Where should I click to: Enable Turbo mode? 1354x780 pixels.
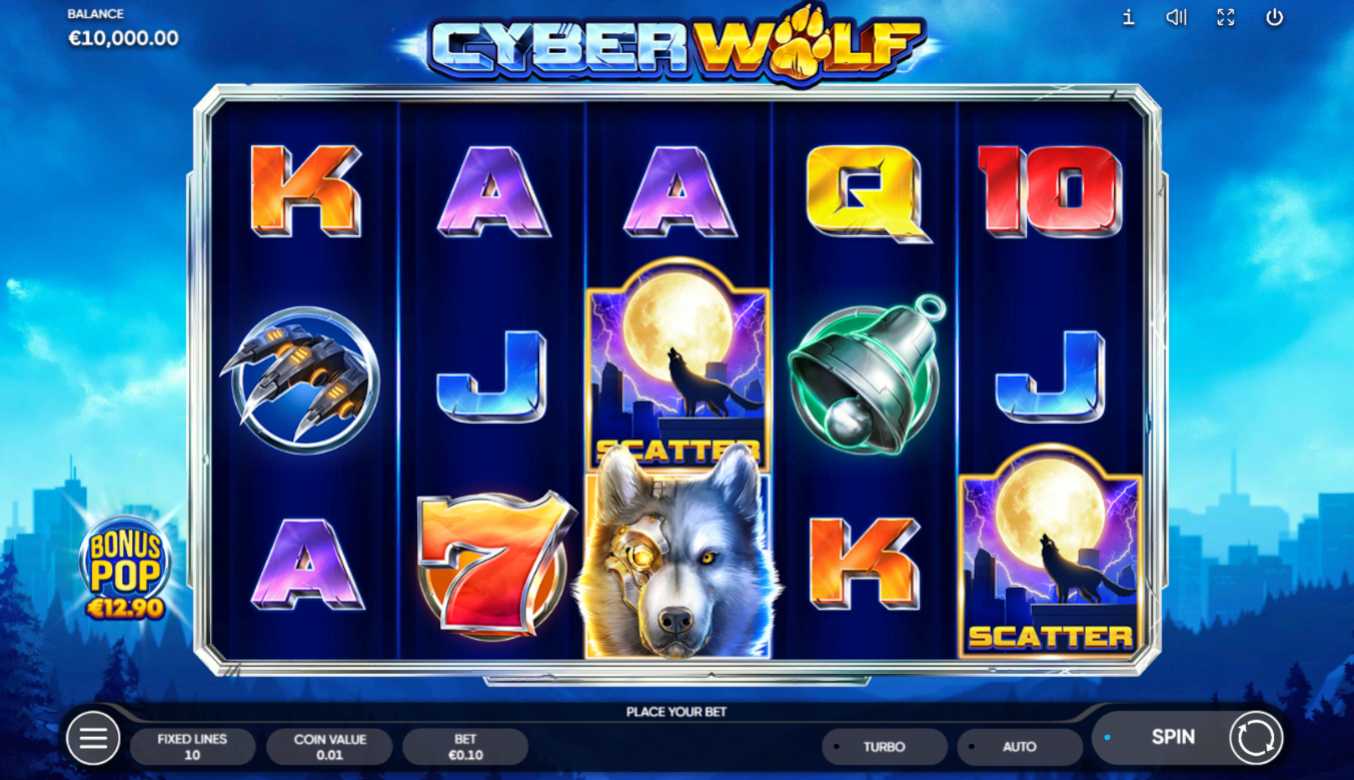coord(884,747)
